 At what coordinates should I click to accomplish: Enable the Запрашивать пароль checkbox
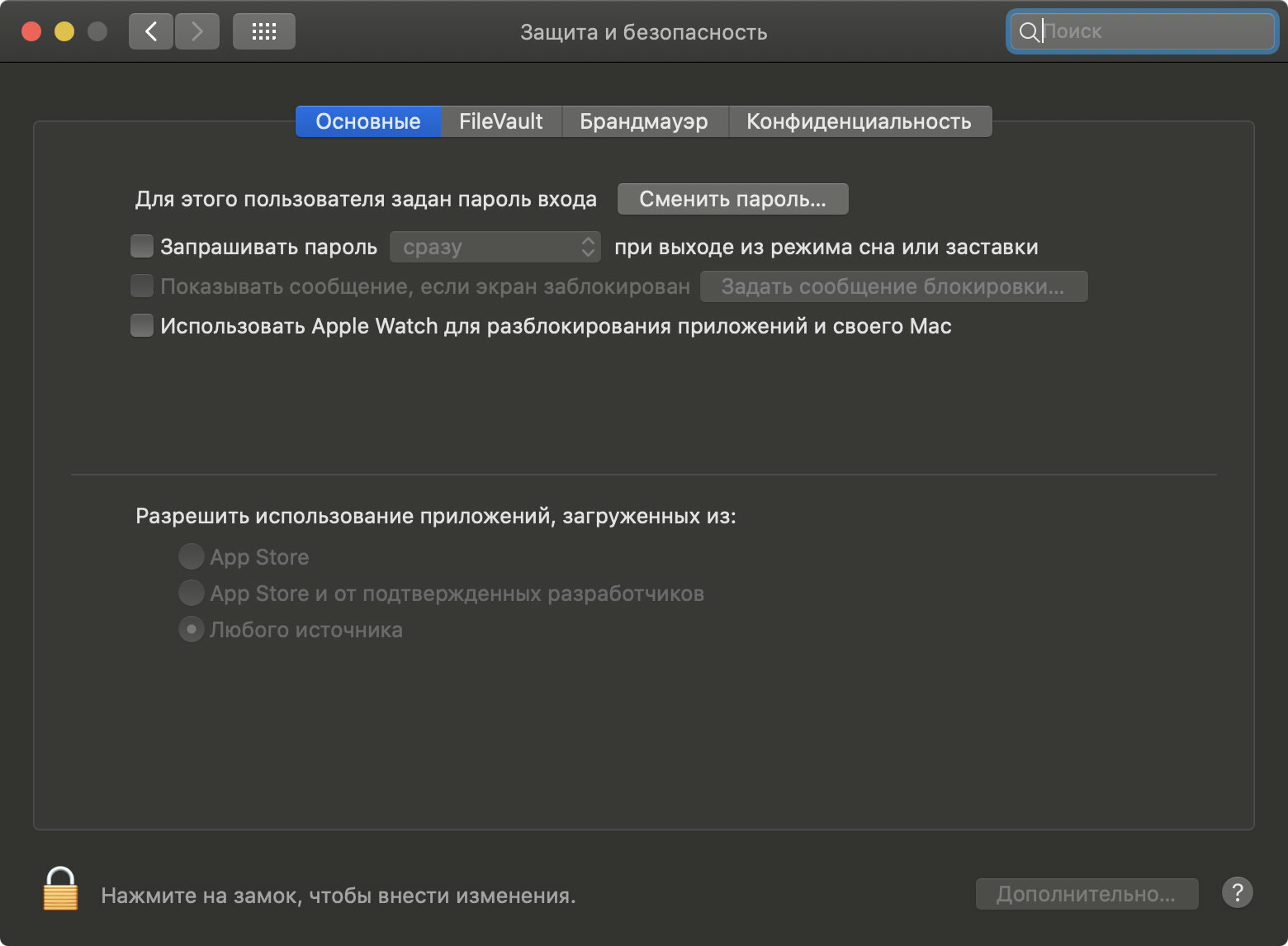(142, 246)
